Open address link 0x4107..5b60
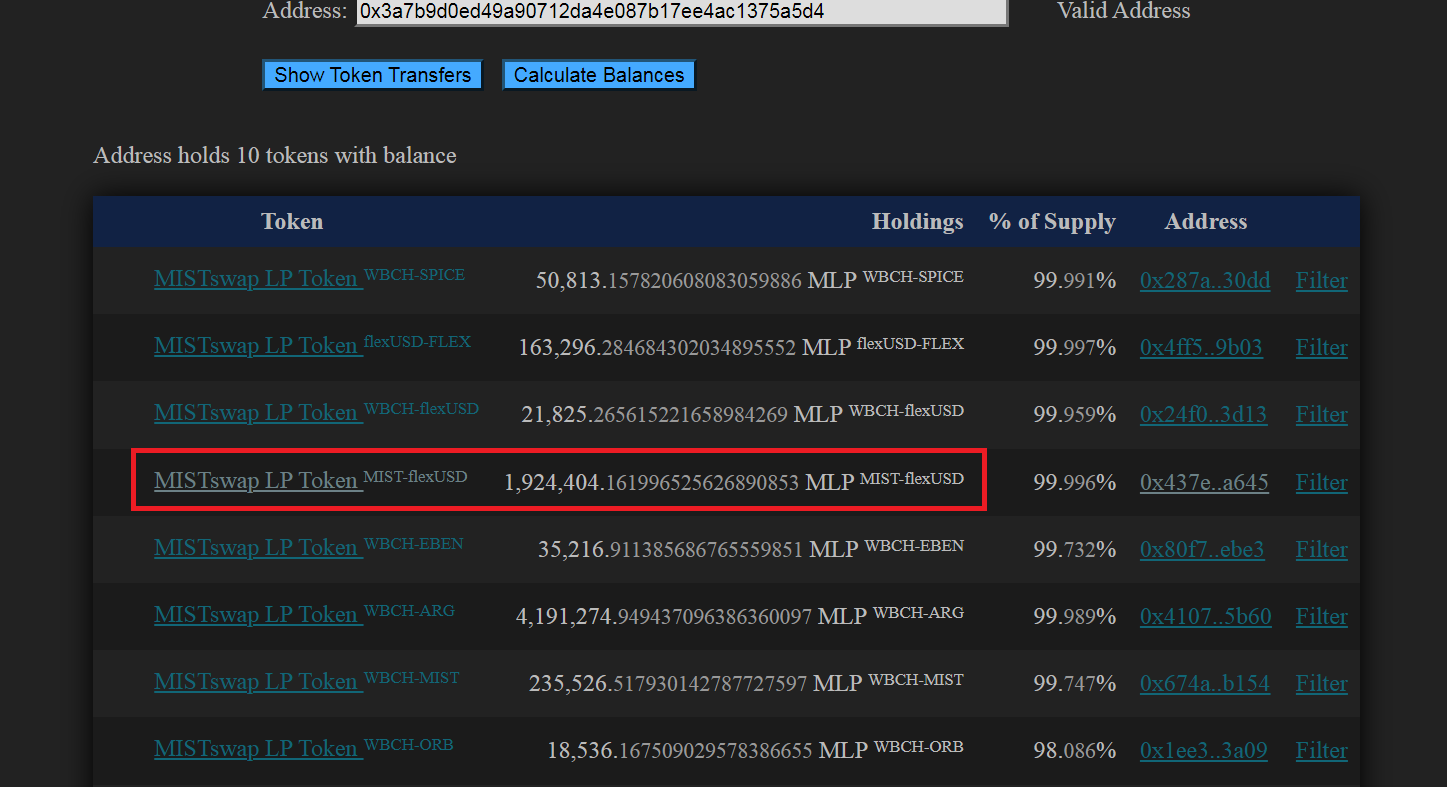This screenshot has width=1447, height=787. [1206, 616]
